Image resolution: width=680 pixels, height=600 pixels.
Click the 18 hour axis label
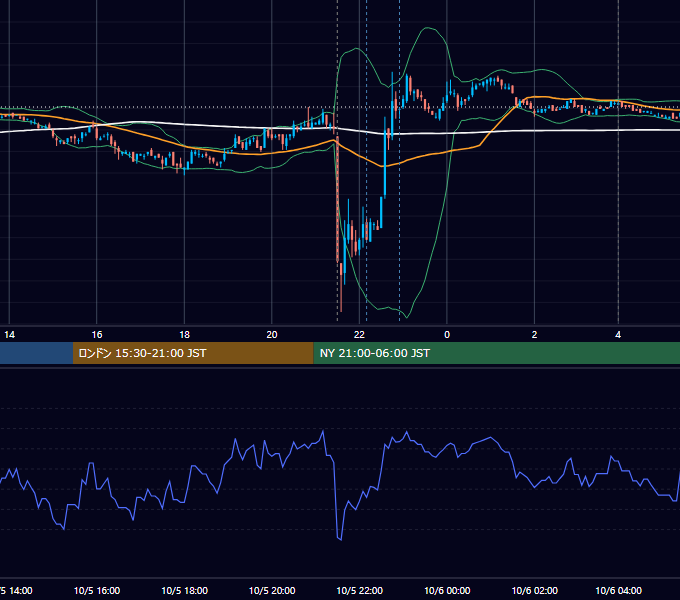[x=184, y=335]
